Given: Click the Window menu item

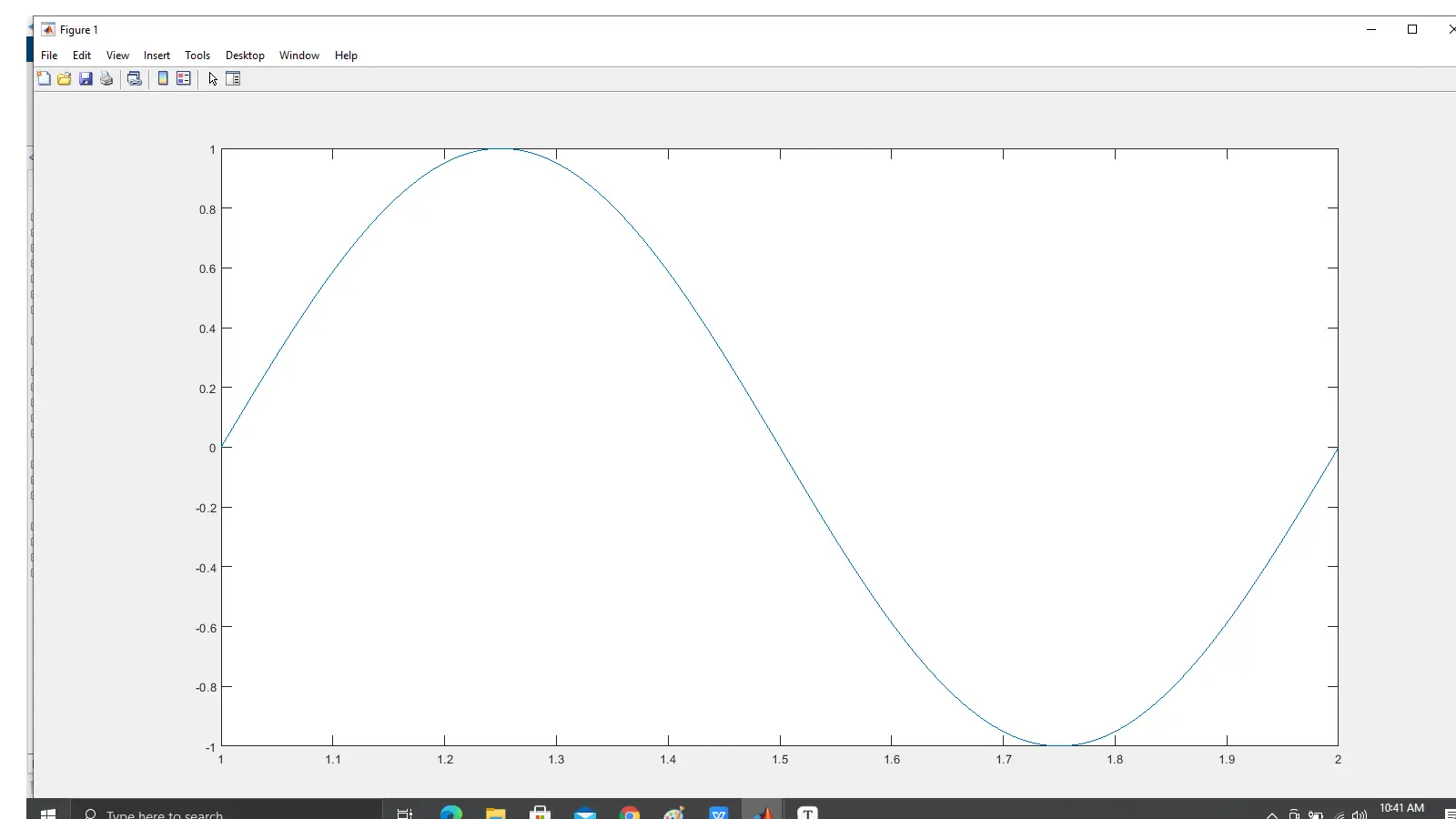Looking at the screenshot, I should (x=298, y=56).
